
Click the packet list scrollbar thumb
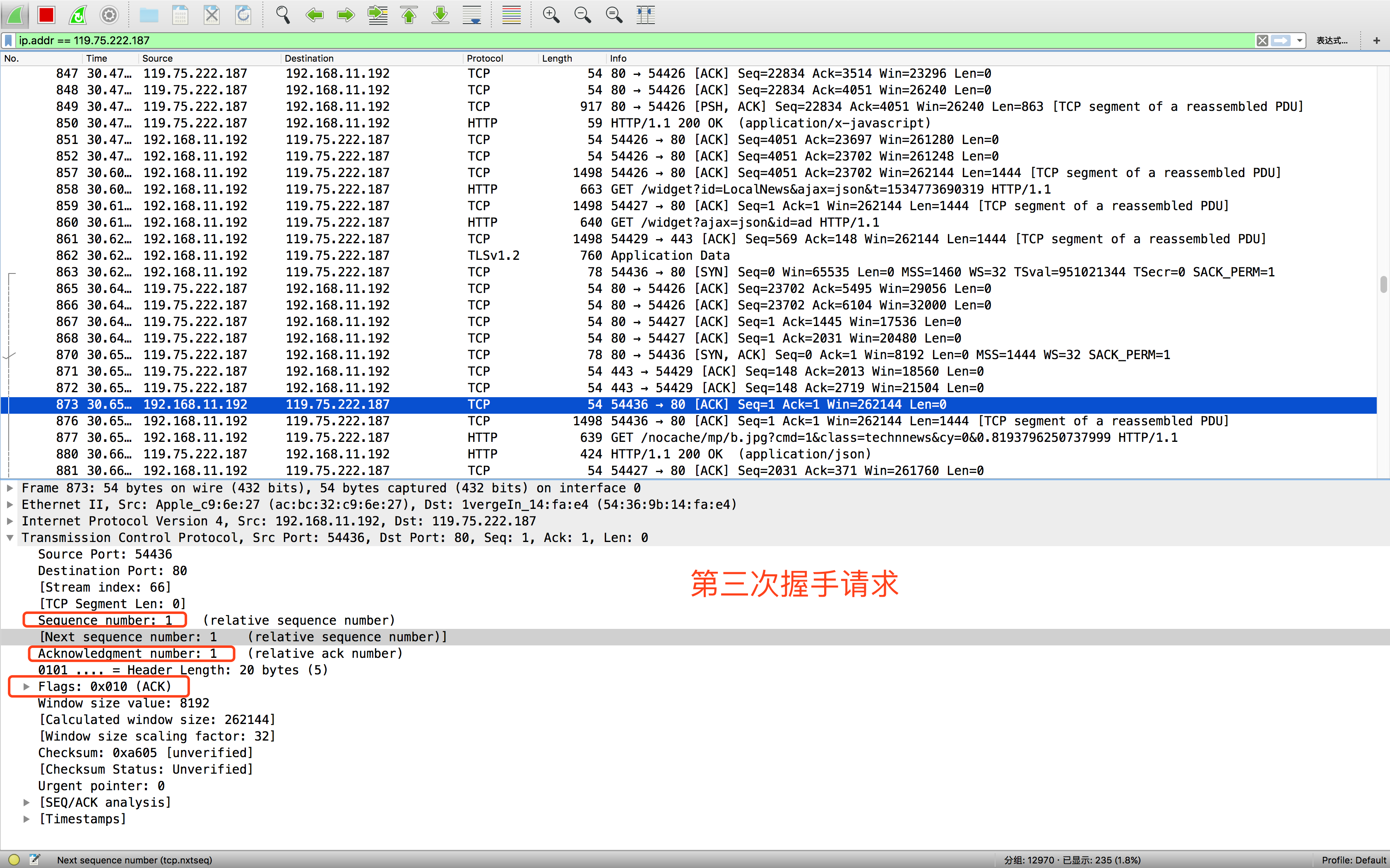click(1383, 284)
